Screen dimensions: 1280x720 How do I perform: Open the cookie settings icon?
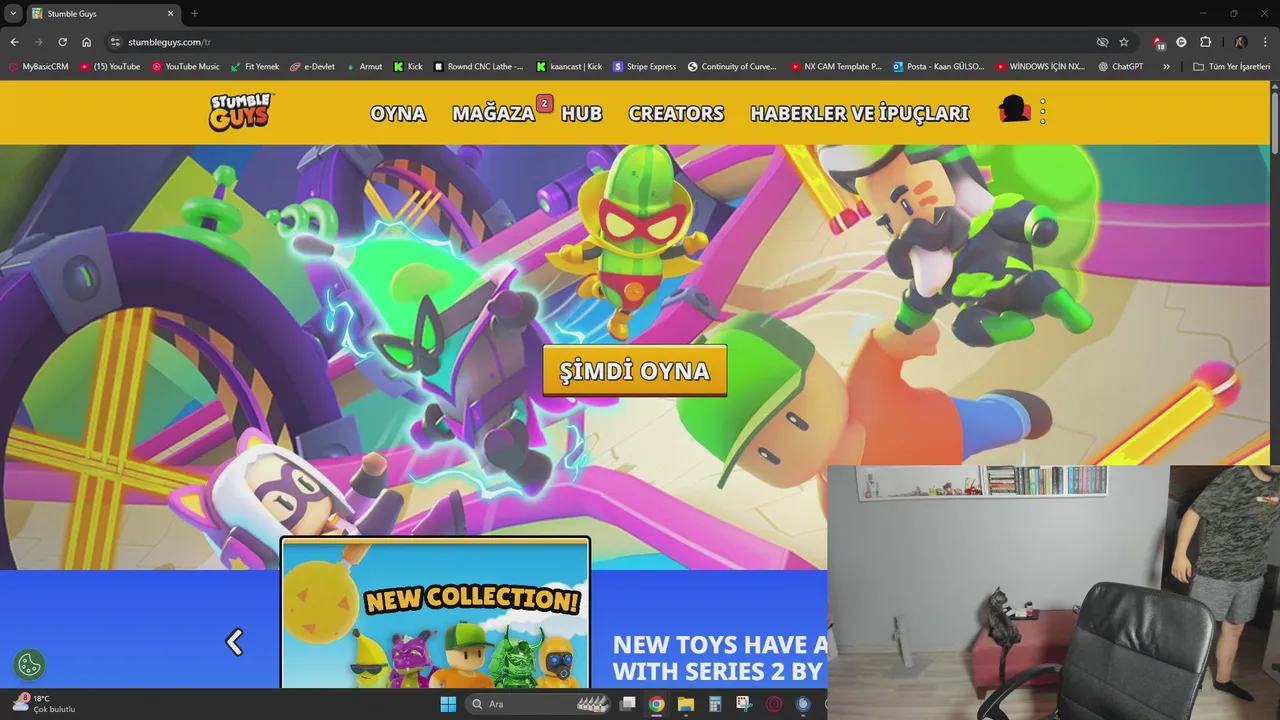pyautogui.click(x=29, y=664)
